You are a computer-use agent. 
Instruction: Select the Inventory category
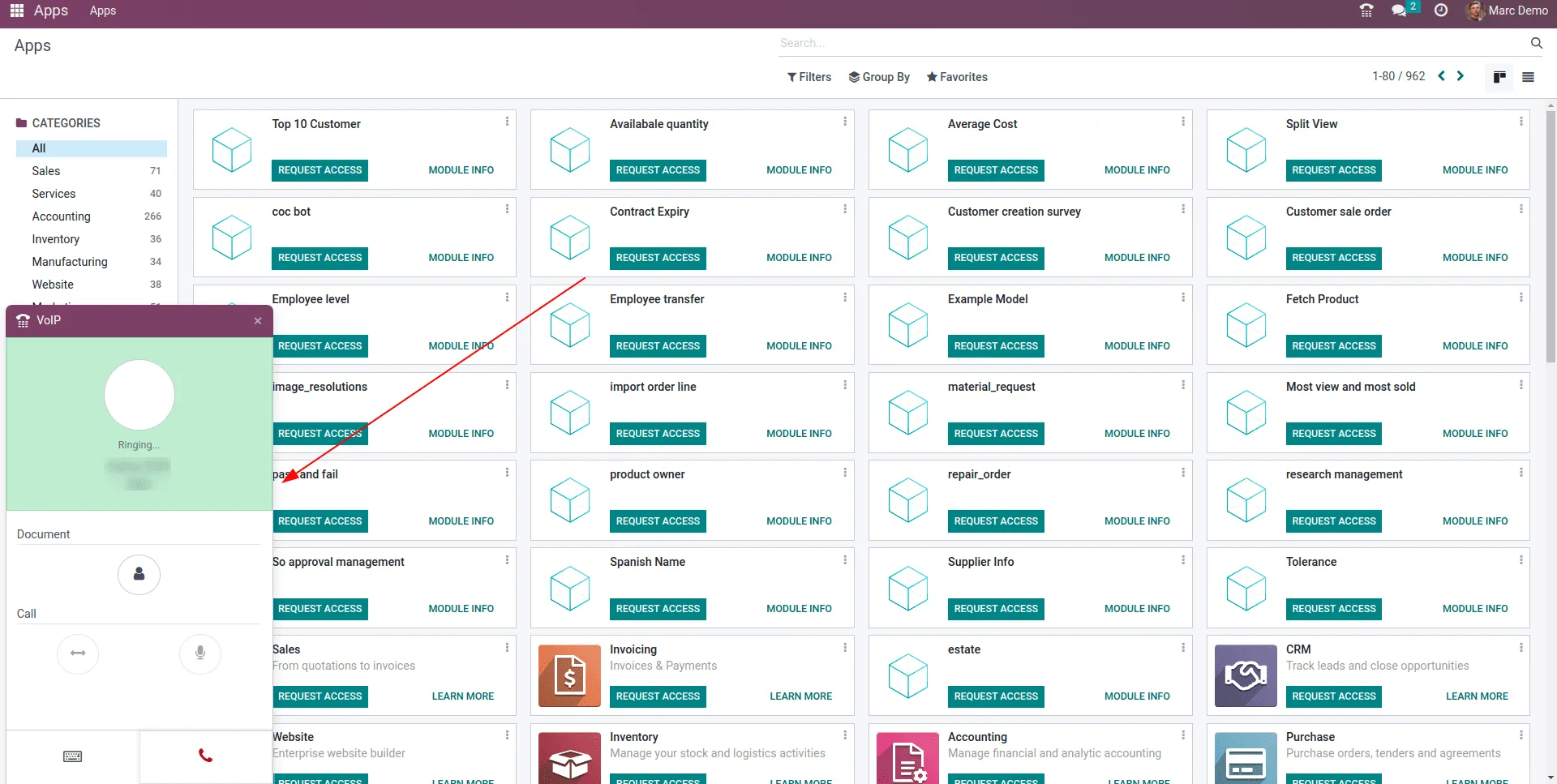(x=92, y=239)
